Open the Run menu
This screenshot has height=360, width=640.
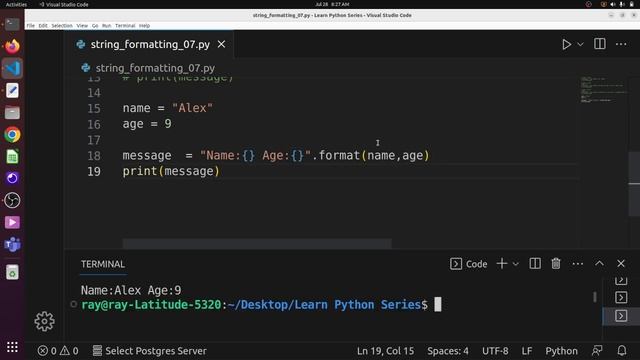pyautogui.click(x=107, y=26)
